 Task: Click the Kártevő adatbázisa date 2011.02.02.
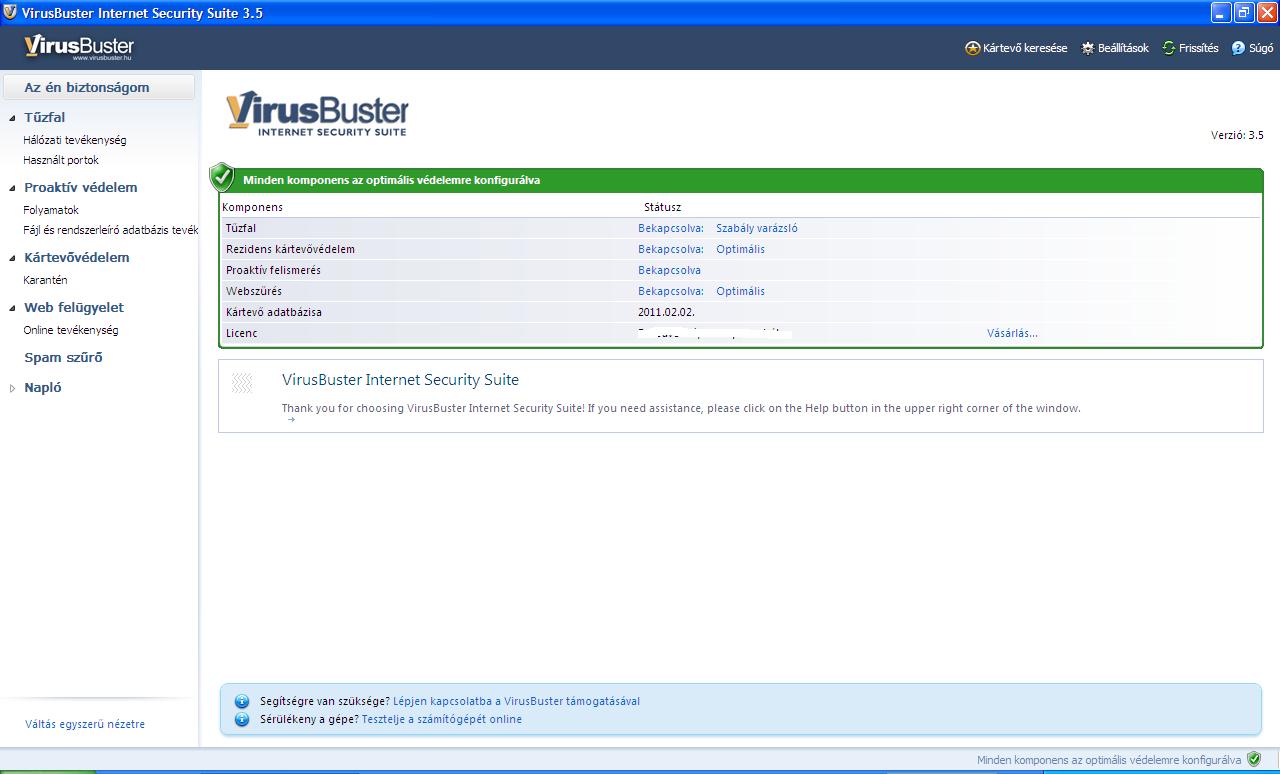coord(666,312)
